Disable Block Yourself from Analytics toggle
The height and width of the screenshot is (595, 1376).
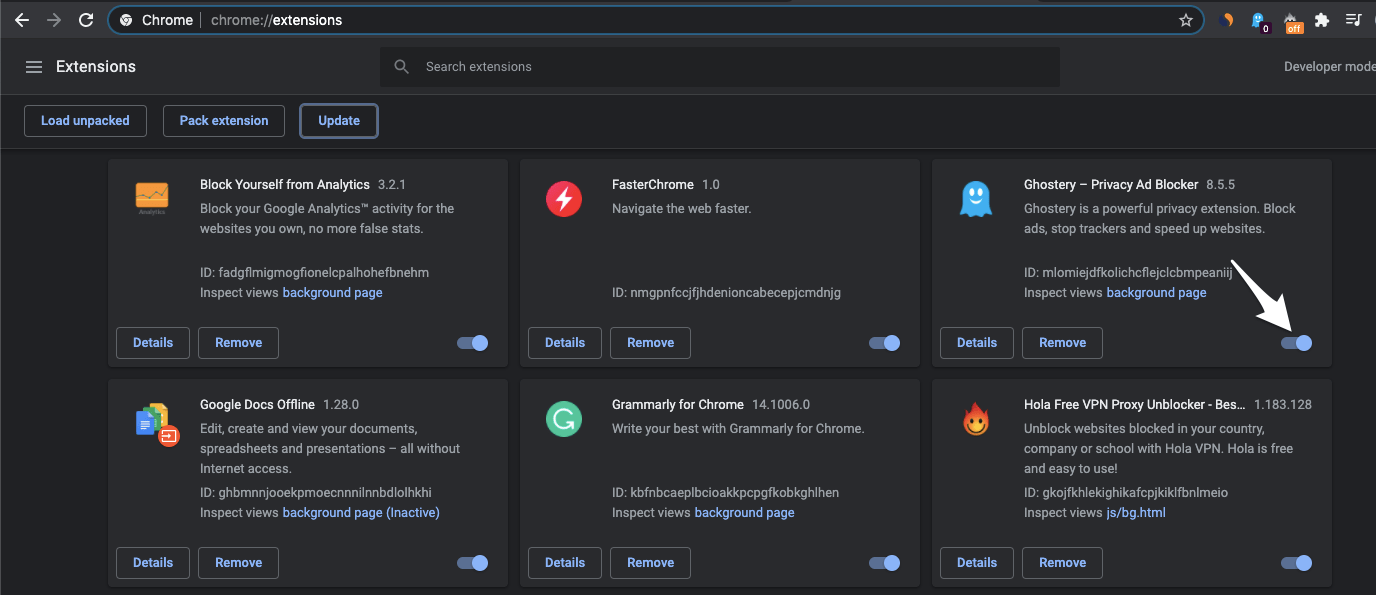click(473, 343)
